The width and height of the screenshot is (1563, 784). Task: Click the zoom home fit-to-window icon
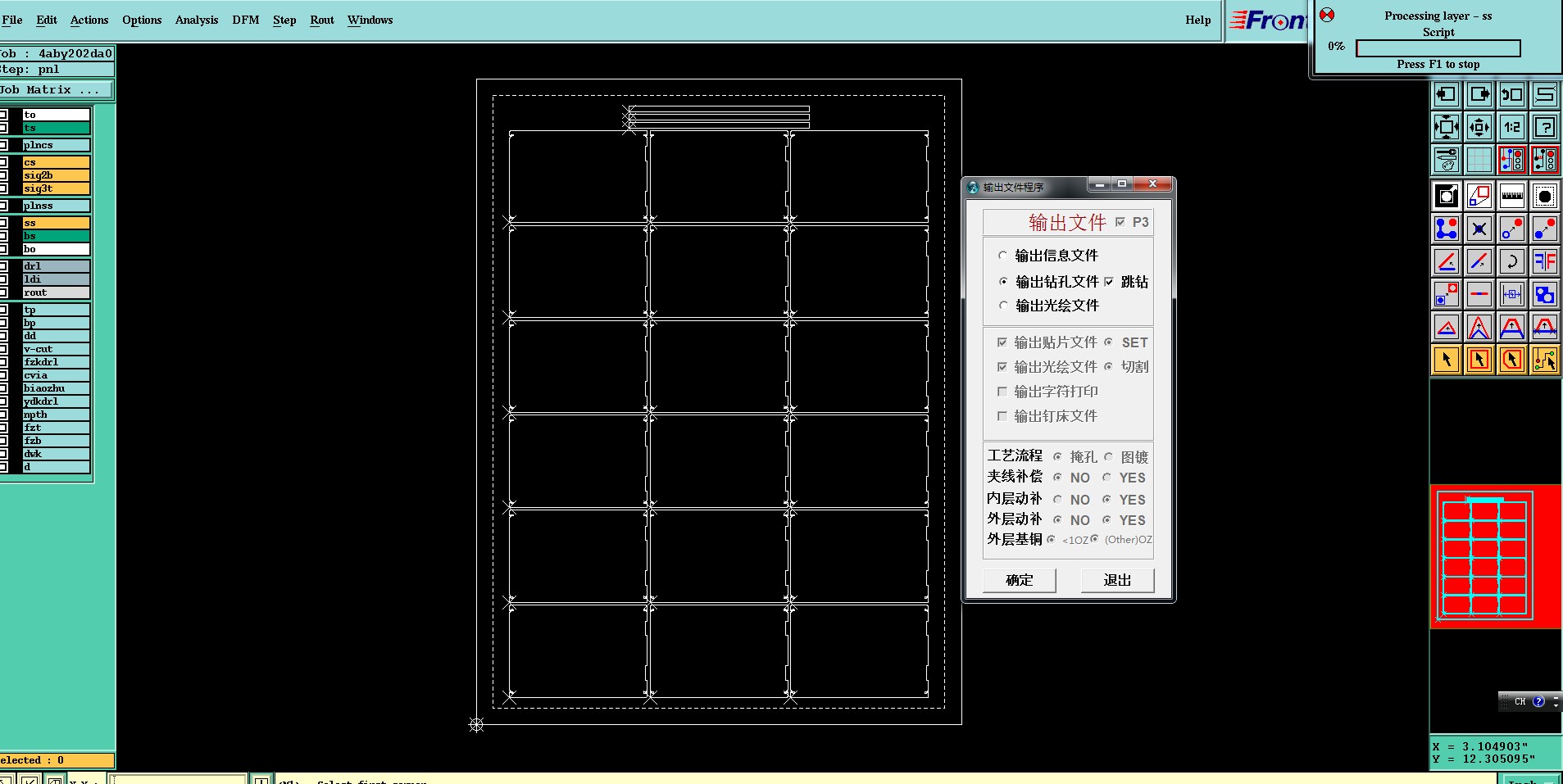(x=1447, y=127)
